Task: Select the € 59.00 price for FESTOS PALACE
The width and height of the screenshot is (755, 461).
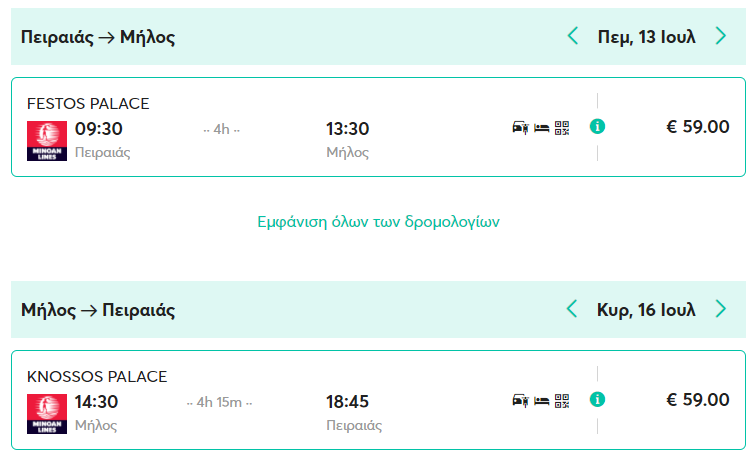Action: point(698,127)
